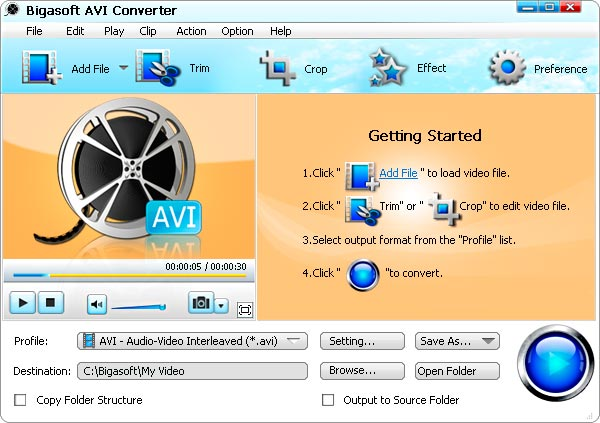
Task: Adjust the volume slider
Action: [x=139, y=307]
